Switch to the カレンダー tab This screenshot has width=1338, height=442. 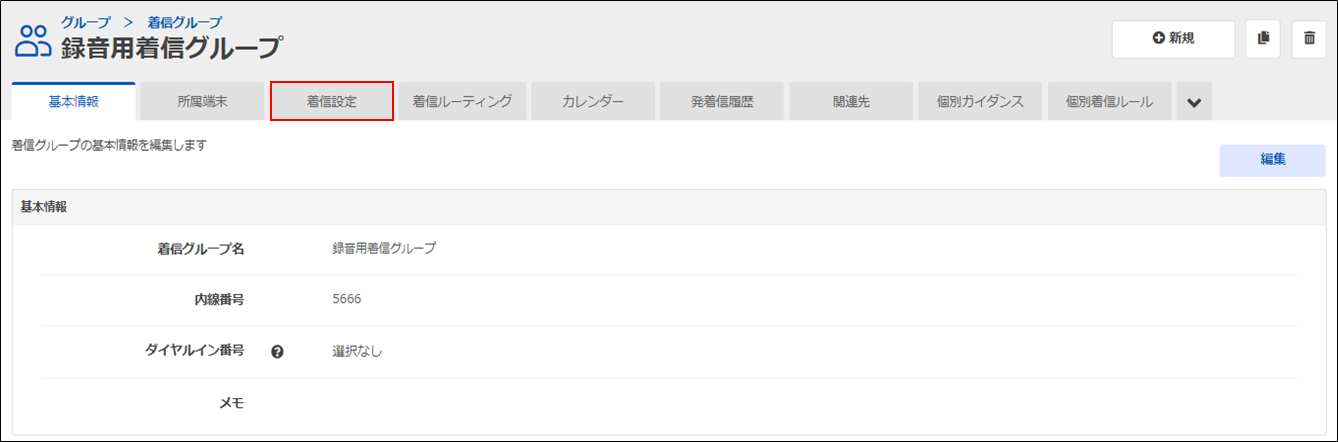tap(593, 102)
